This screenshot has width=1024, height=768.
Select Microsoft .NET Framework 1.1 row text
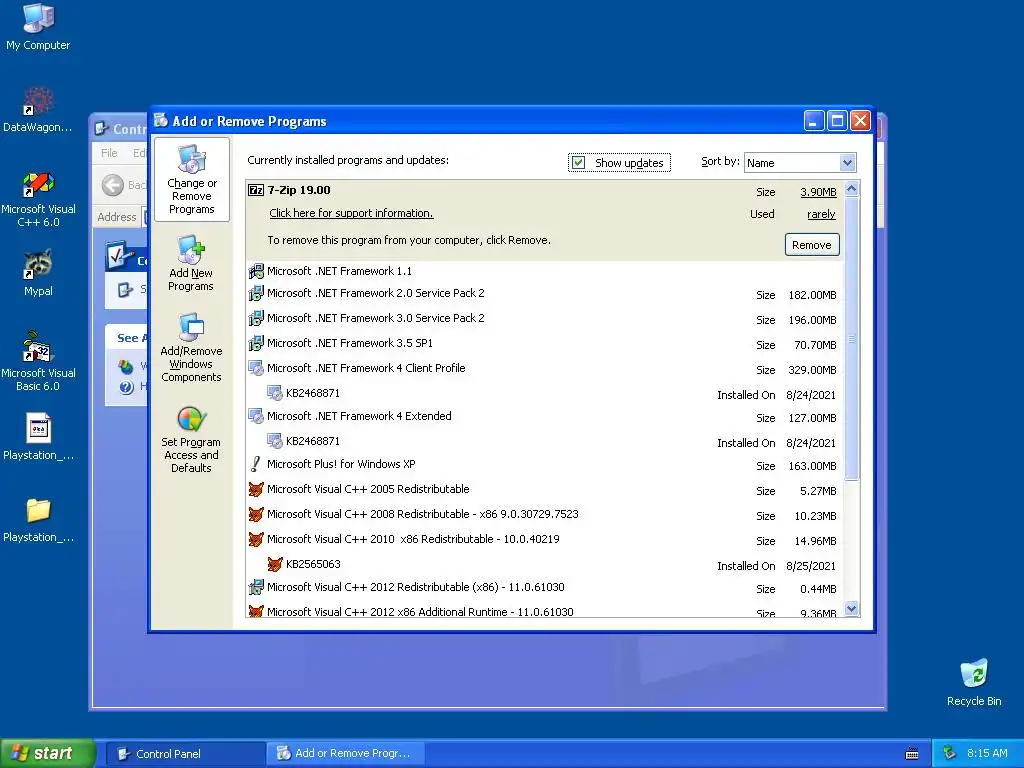point(340,271)
